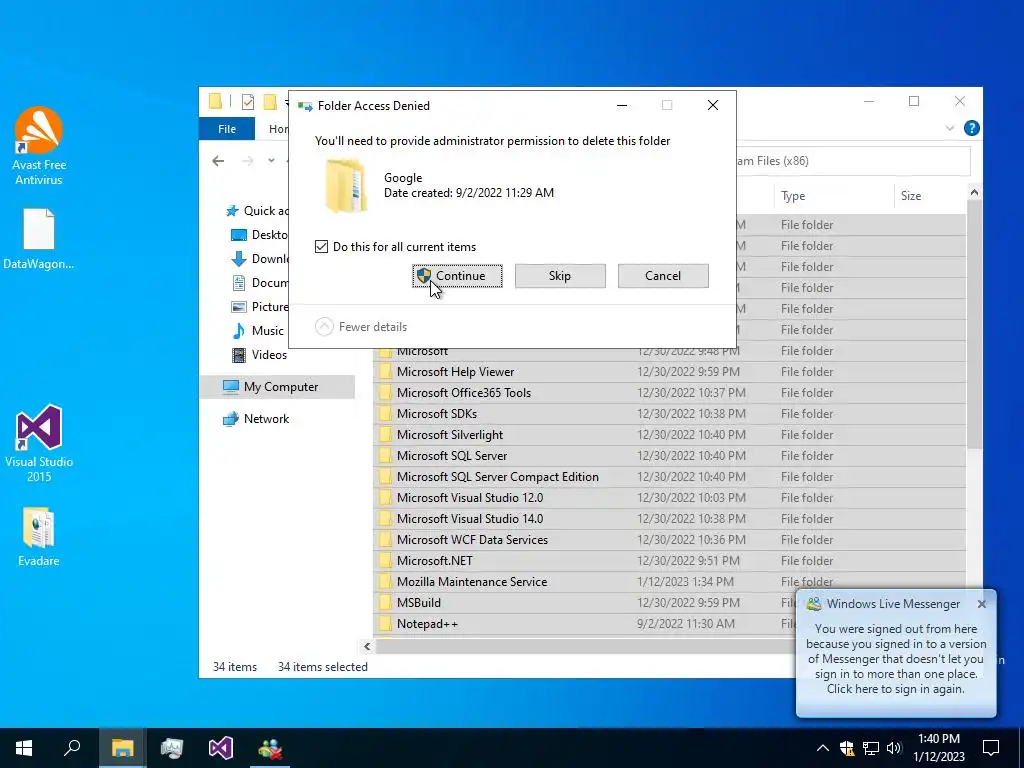This screenshot has width=1024, height=768.
Task: Click the Skip button
Action: point(560,276)
